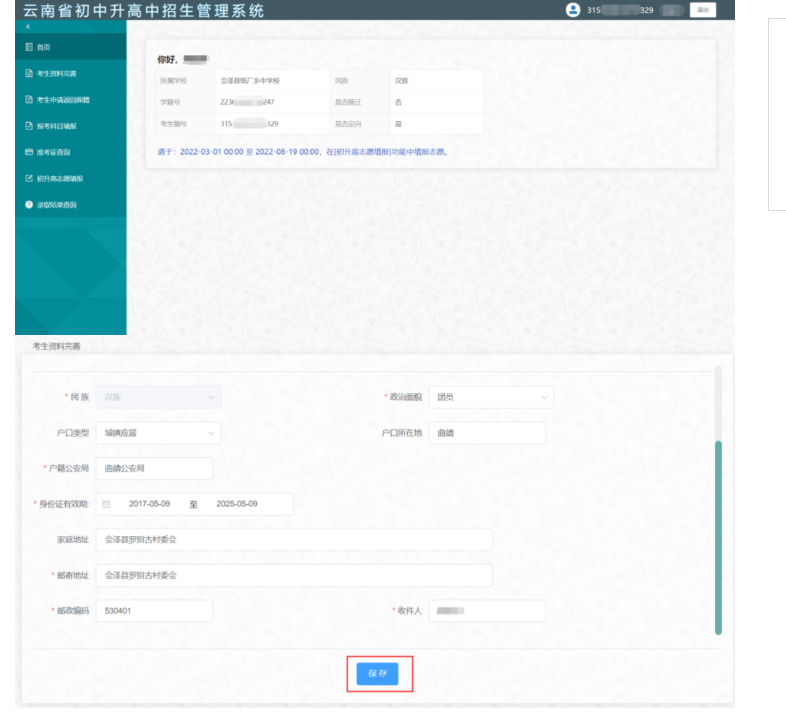Select the start date 2017-05-09
This screenshot has width=786, height=721.
click(x=149, y=504)
